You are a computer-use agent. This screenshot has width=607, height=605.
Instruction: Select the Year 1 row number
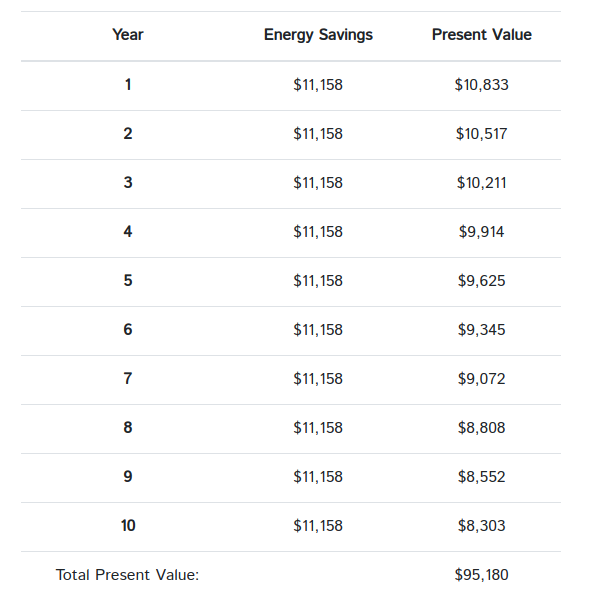128,84
